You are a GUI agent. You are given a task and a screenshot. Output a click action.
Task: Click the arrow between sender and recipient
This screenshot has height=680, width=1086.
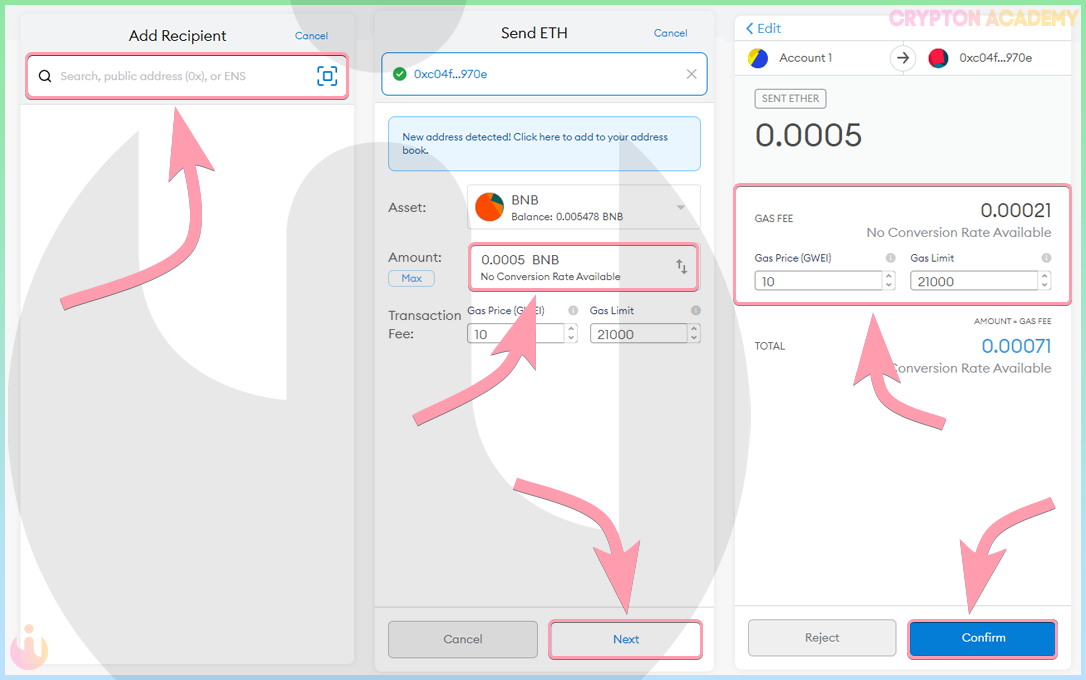(x=902, y=58)
